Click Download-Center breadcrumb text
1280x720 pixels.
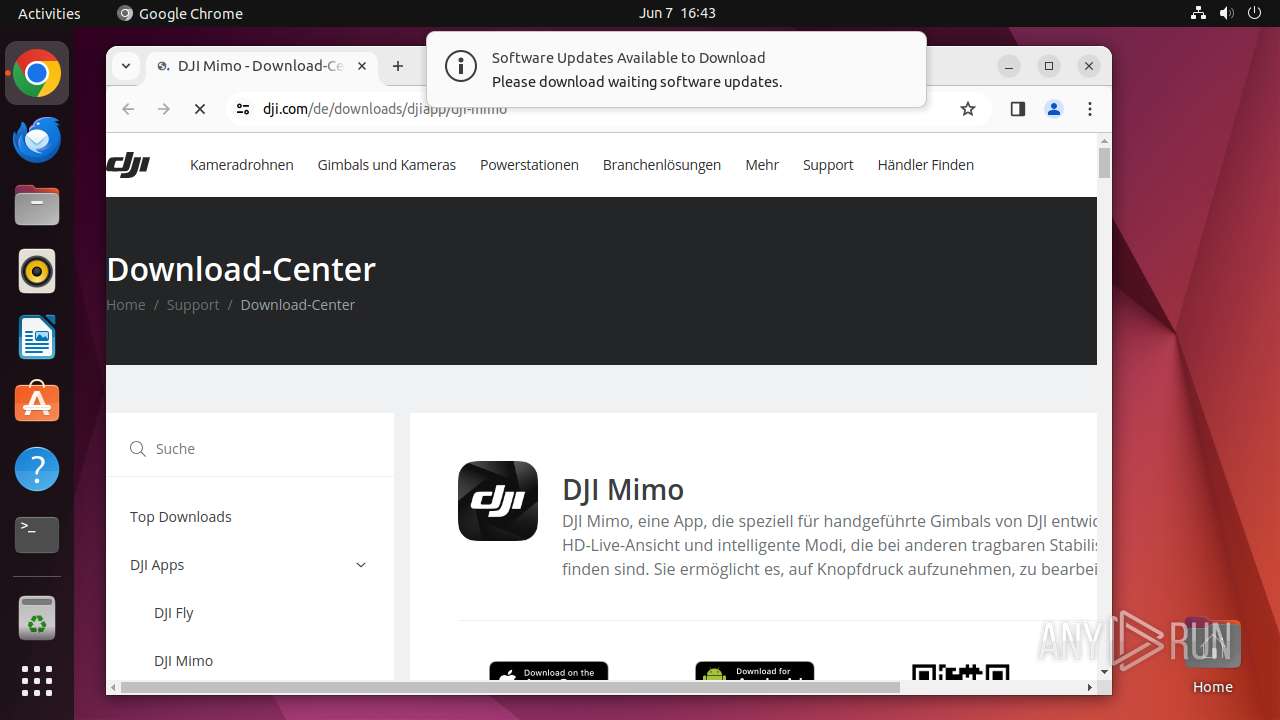point(298,305)
